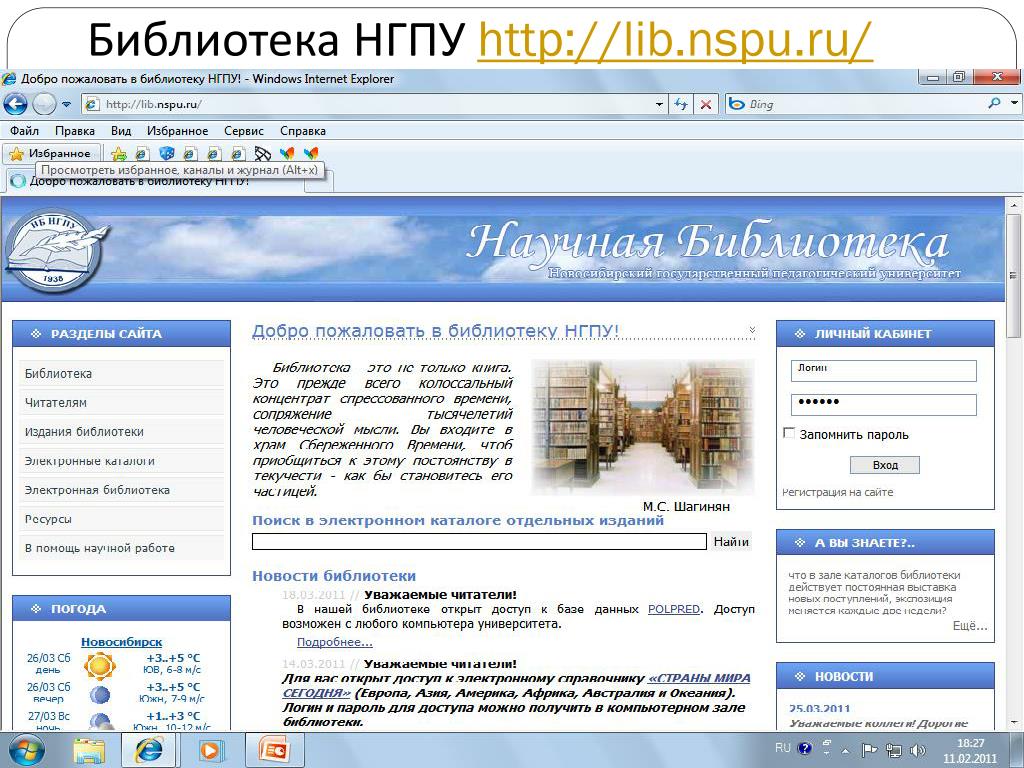Click the last MSN butterfly favorites icon
This screenshot has width=1024, height=768.
click(311, 153)
